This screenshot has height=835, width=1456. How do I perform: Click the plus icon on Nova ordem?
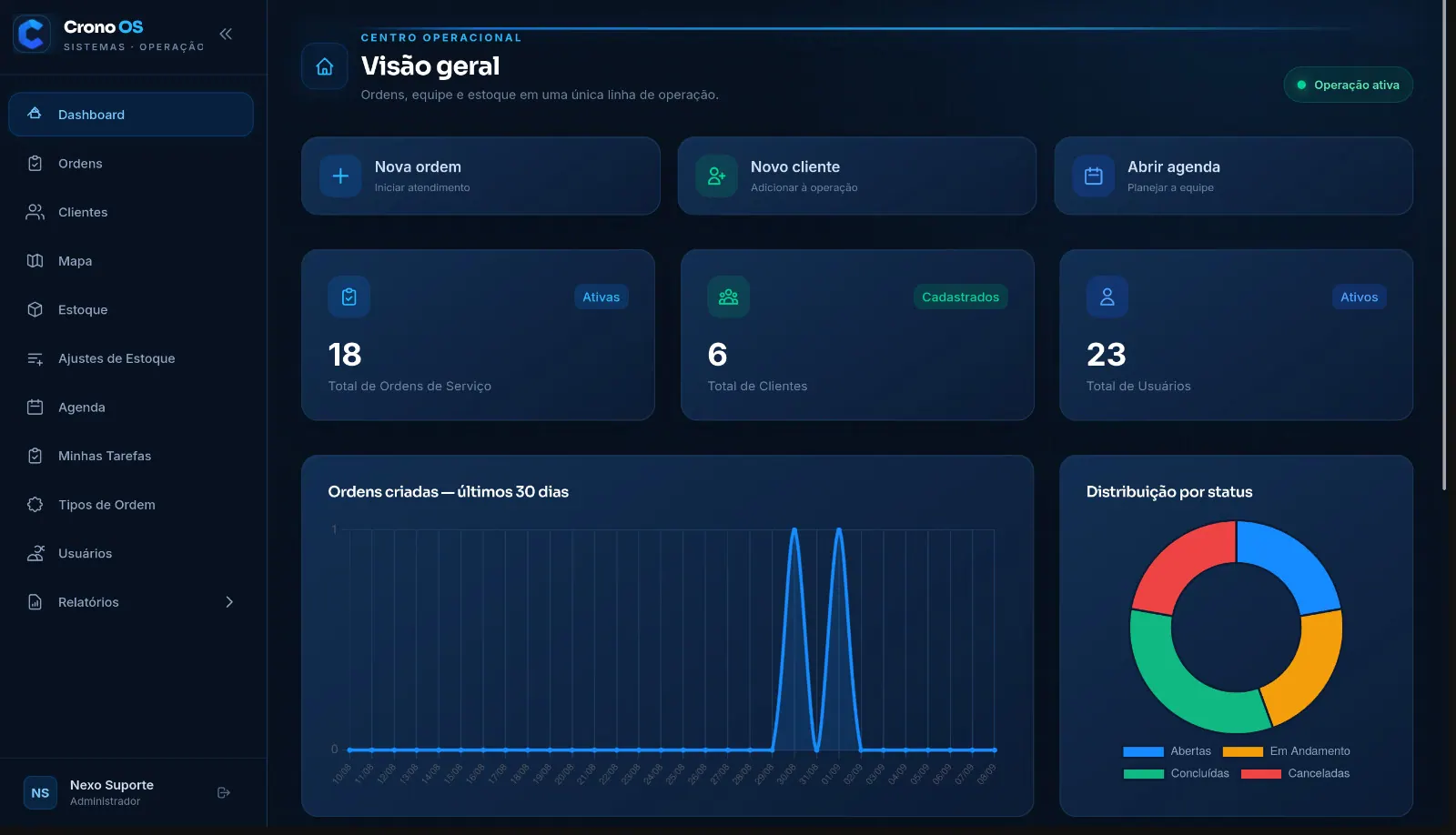coord(340,176)
